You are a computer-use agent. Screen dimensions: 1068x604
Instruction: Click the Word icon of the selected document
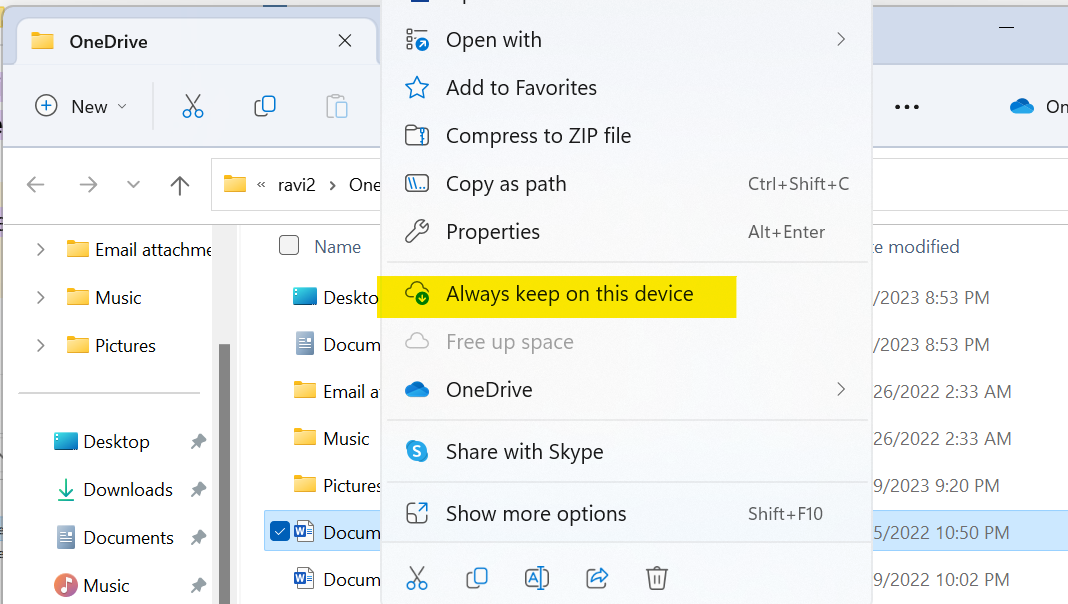304,532
